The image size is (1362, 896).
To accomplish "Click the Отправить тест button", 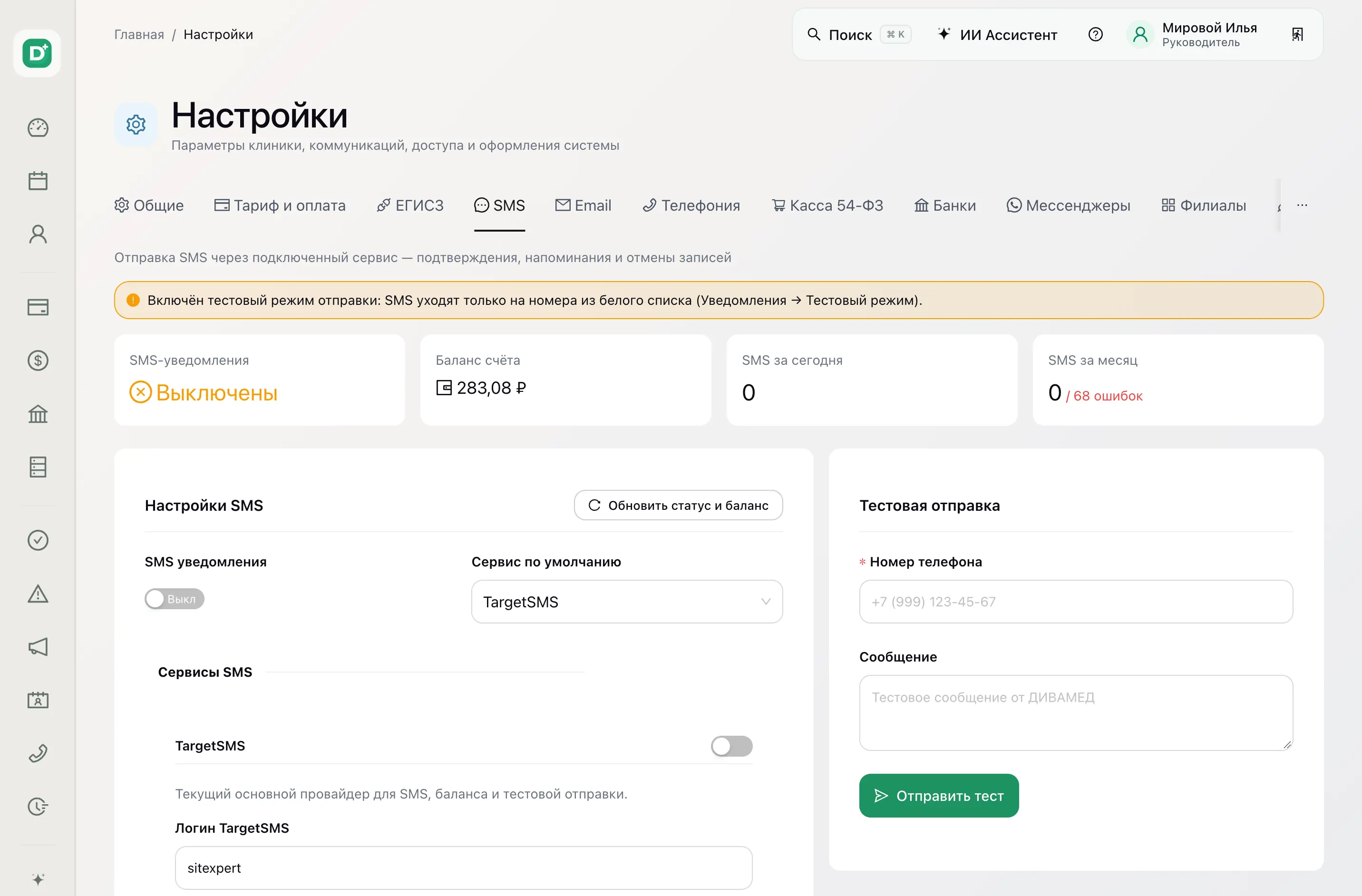I will click(x=939, y=795).
